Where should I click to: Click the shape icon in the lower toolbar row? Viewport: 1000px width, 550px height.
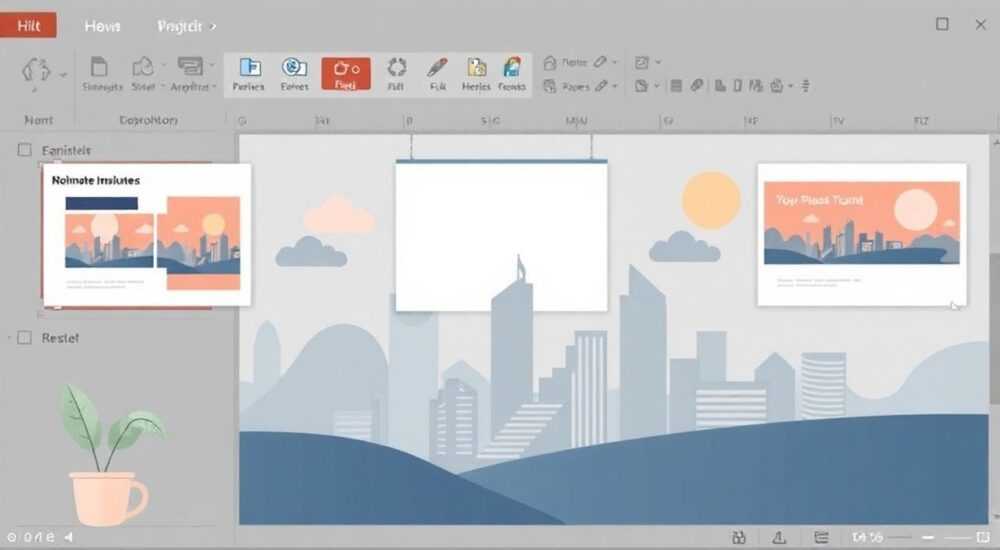[x=642, y=86]
